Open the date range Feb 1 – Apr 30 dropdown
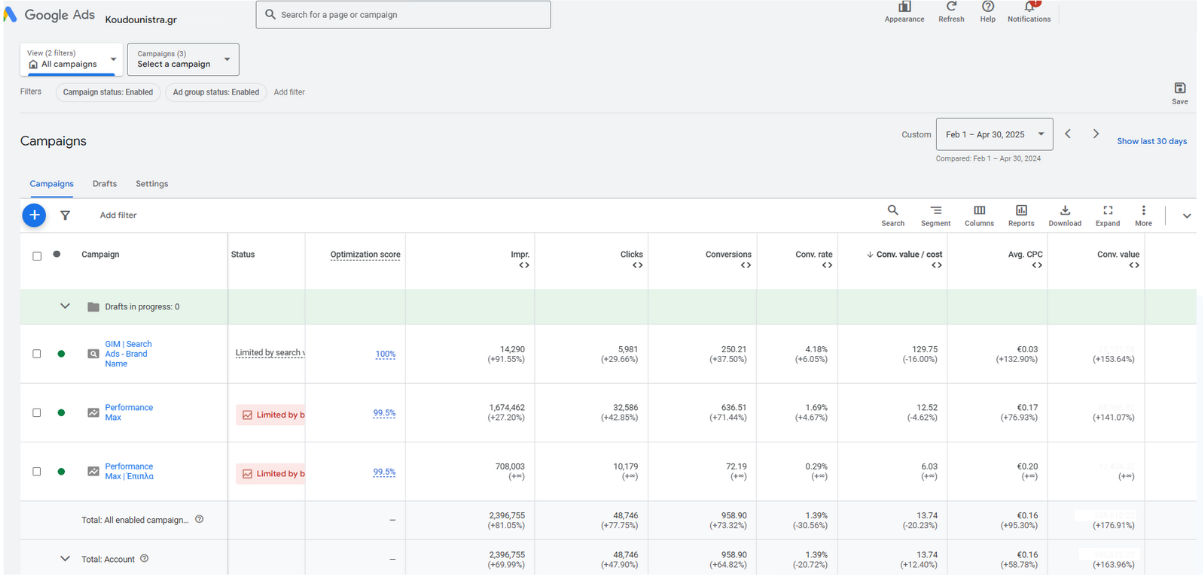The height and width of the screenshot is (575, 1203). 994,134
